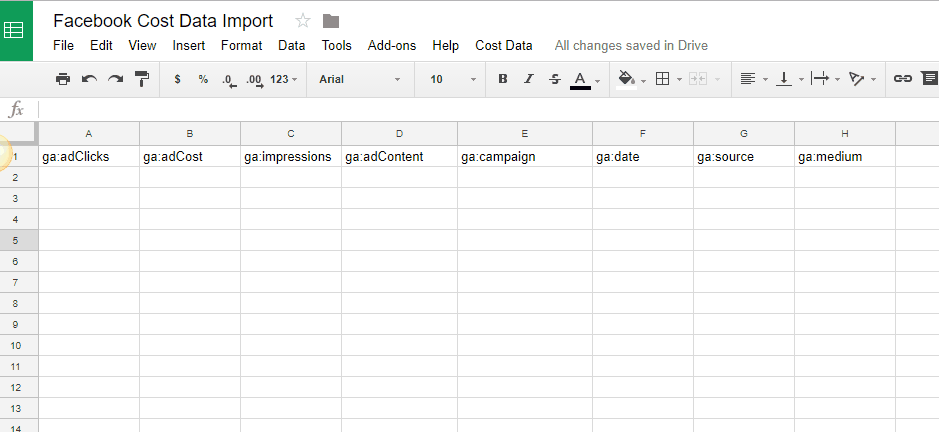Open the text color picker
The image size is (939, 432).
580,80
